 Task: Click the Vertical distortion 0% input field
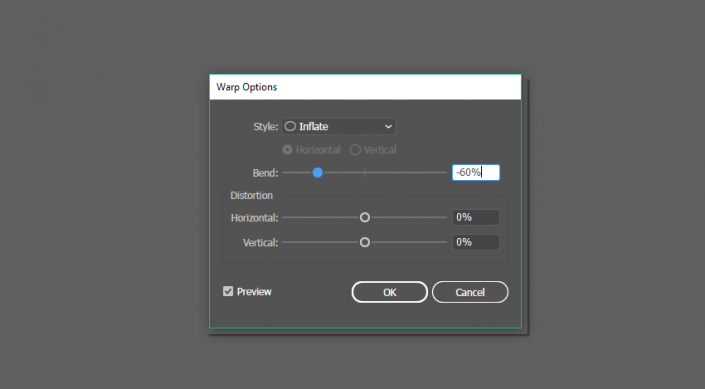click(476, 242)
